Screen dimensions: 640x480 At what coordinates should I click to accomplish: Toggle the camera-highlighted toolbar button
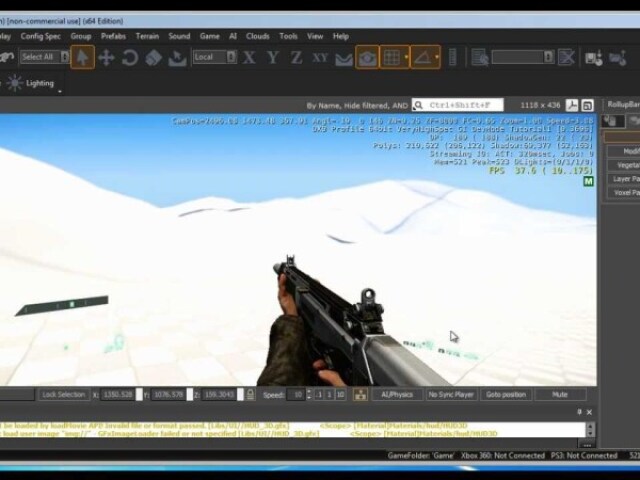pos(367,57)
